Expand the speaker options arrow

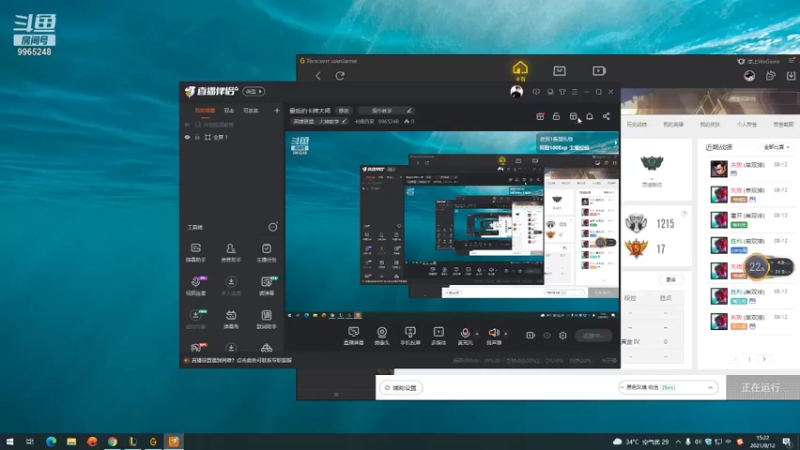(506, 334)
